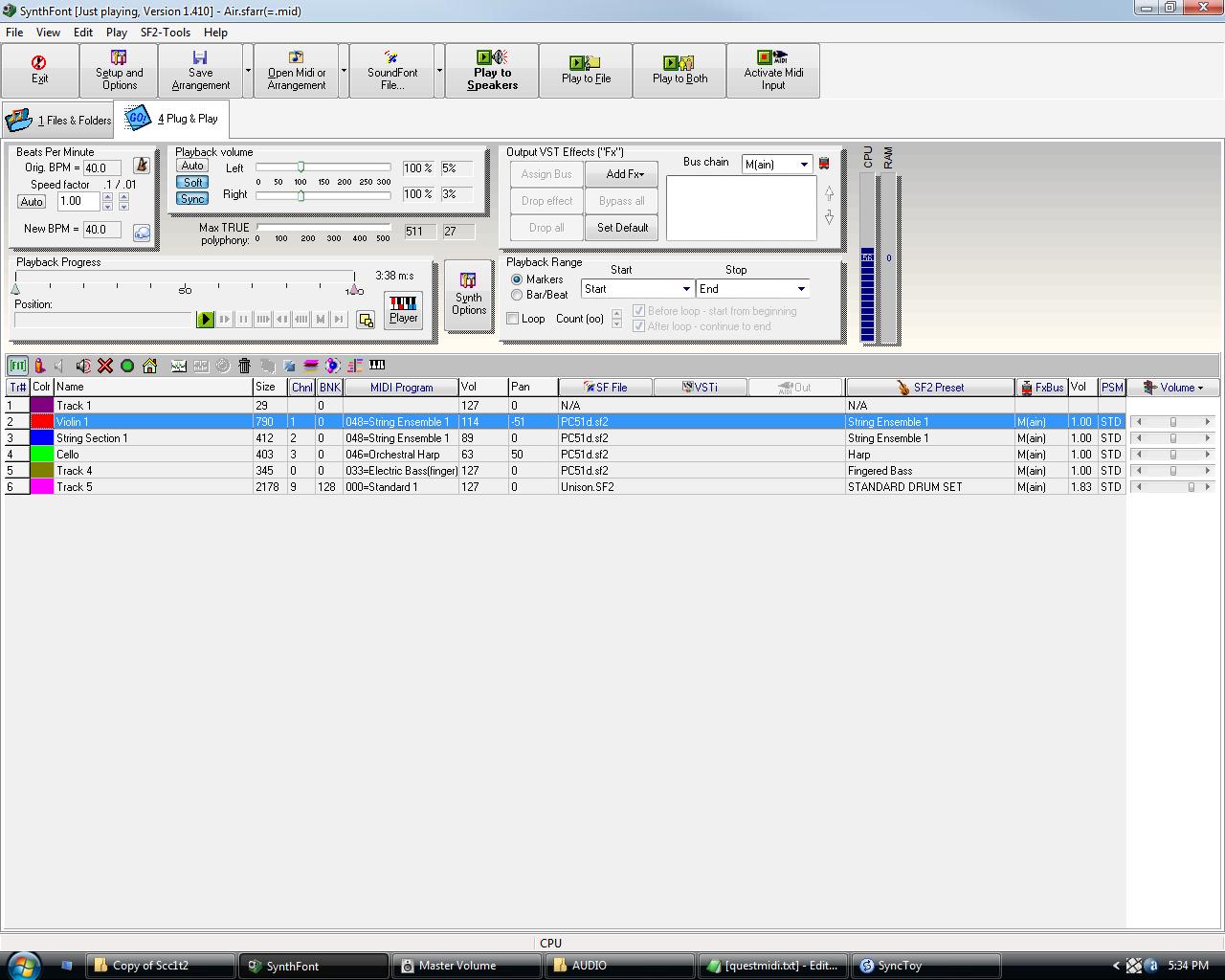
Task: Click the red speaker solo icon
Action: 83,366
